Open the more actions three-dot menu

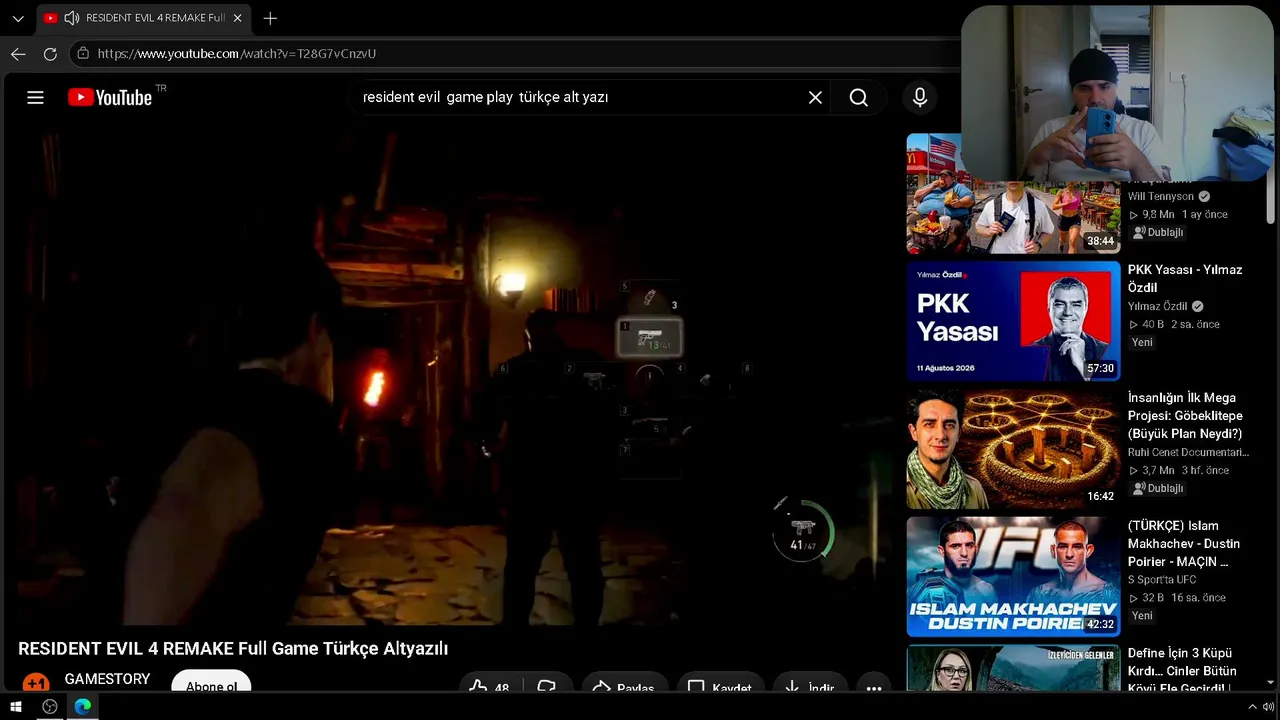[x=874, y=687]
